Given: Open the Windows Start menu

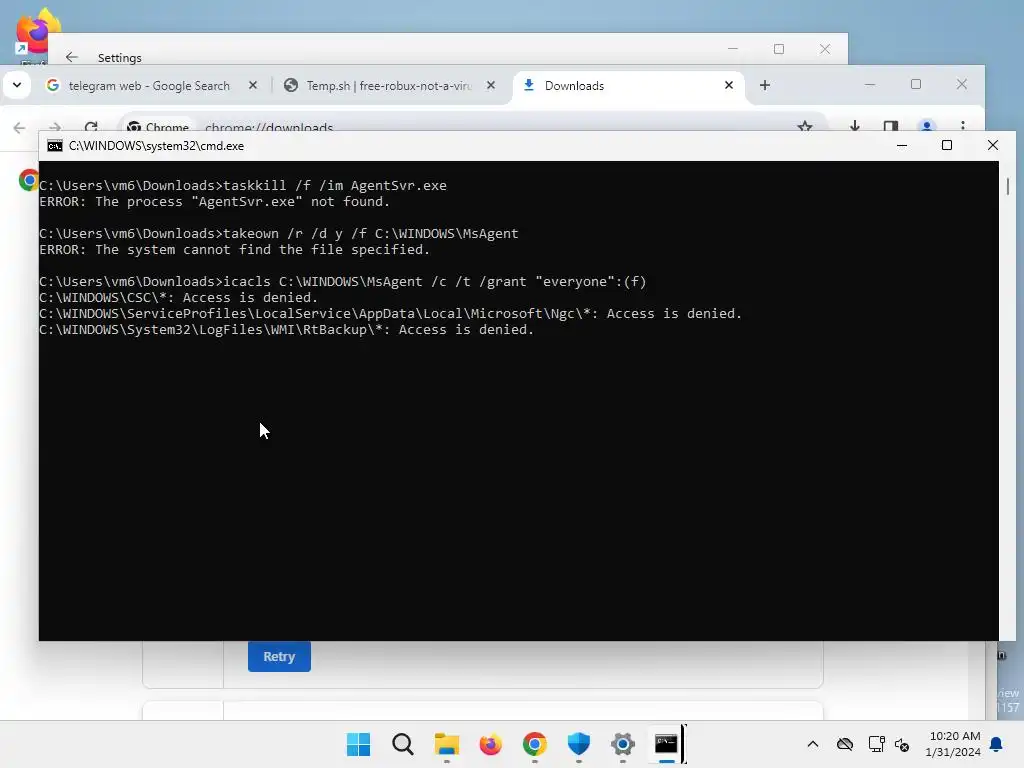Looking at the screenshot, I should pyautogui.click(x=358, y=744).
